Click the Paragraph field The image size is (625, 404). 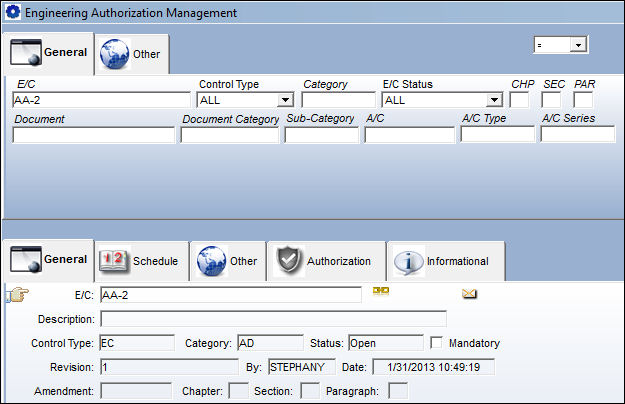tap(398, 391)
